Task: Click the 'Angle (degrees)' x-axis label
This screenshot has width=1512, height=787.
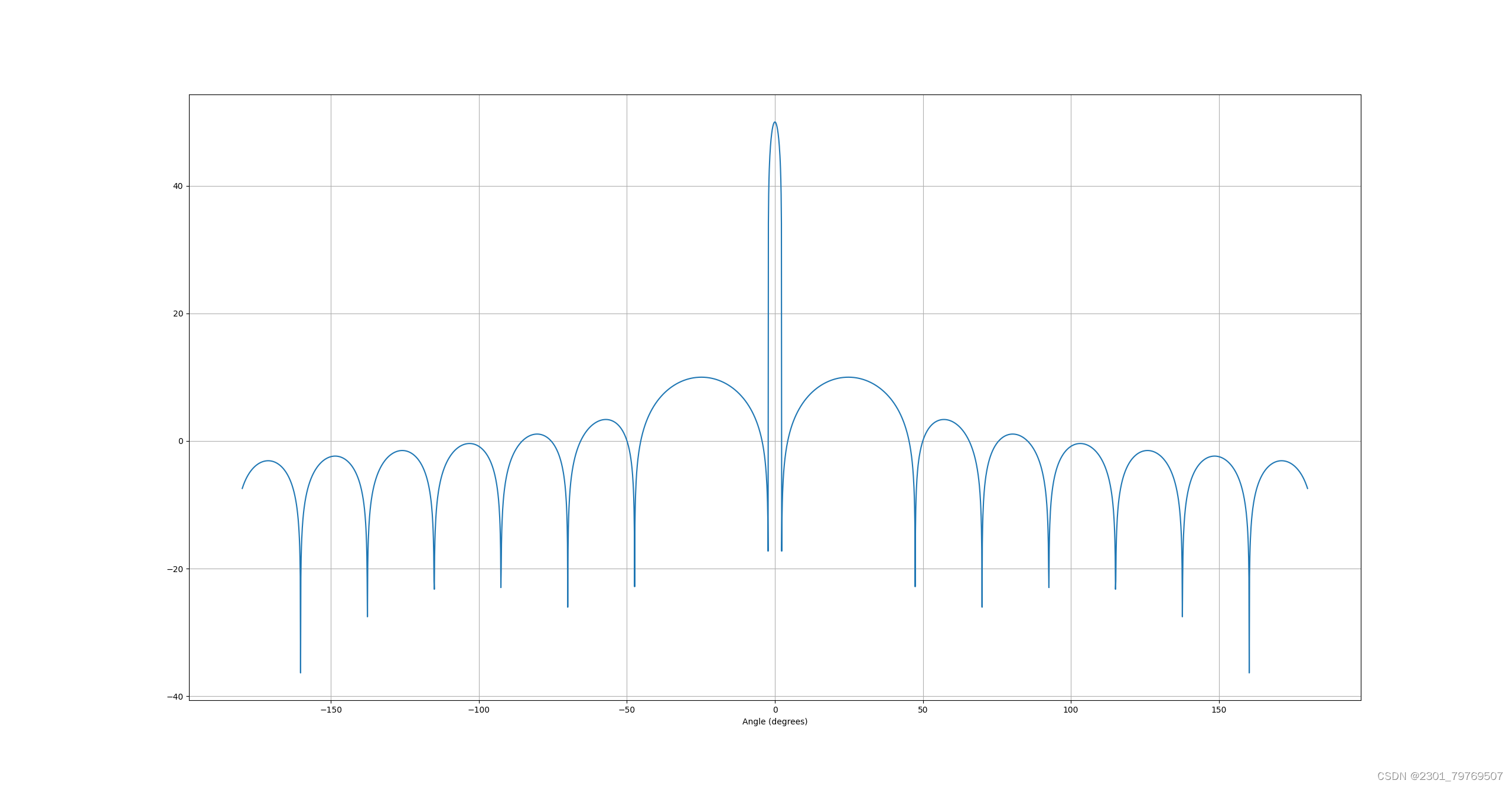Action: tap(774, 721)
